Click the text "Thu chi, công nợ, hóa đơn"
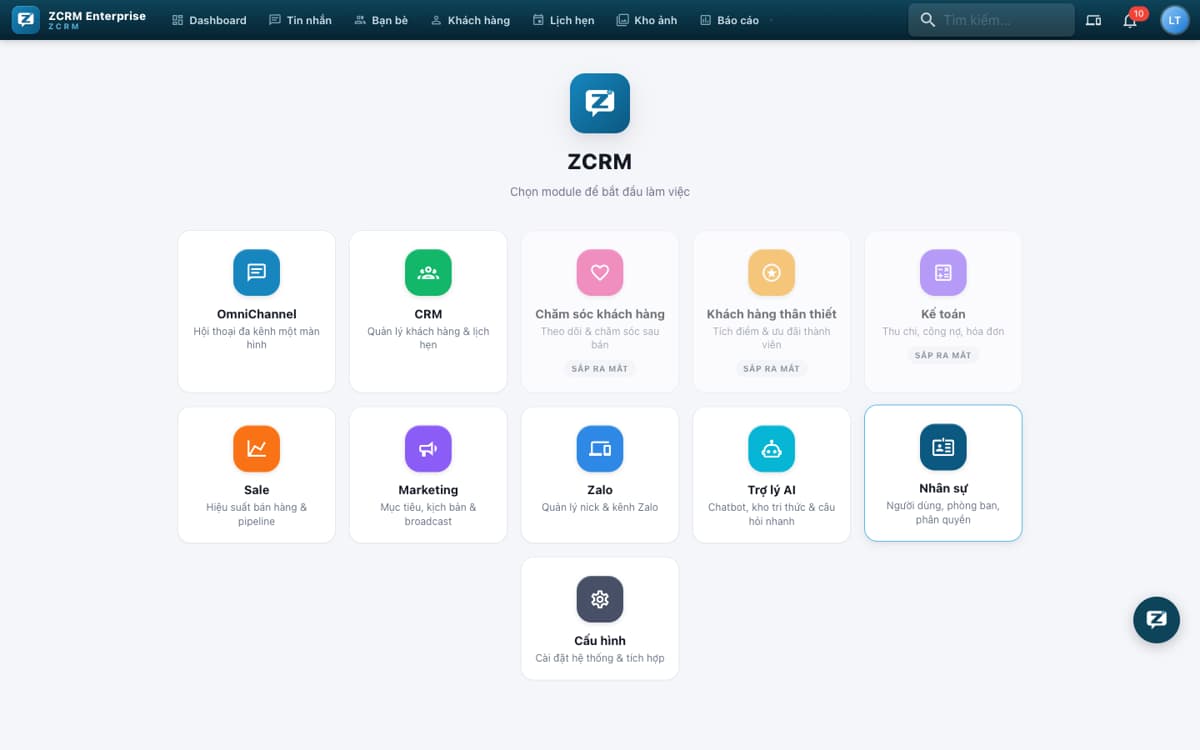 943,331
